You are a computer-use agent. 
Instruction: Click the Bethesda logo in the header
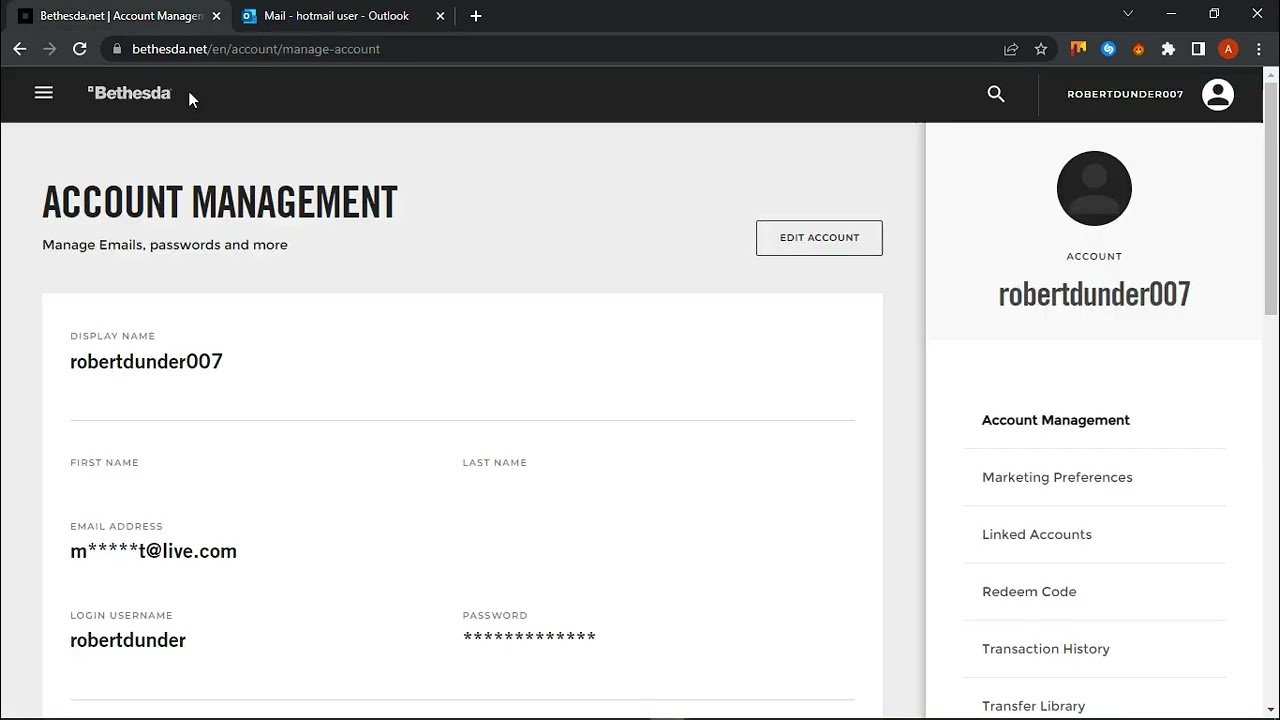coord(129,93)
